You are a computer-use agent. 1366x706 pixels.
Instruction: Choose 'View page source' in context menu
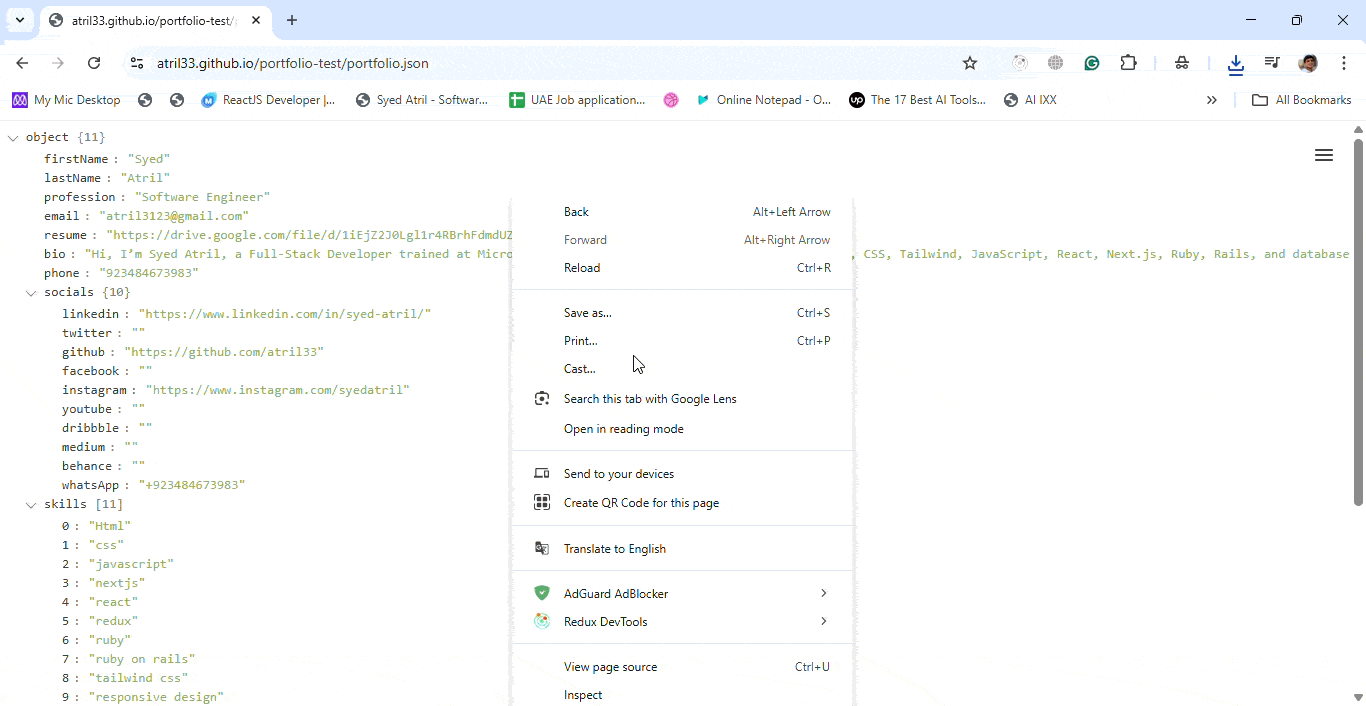pos(610,667)
